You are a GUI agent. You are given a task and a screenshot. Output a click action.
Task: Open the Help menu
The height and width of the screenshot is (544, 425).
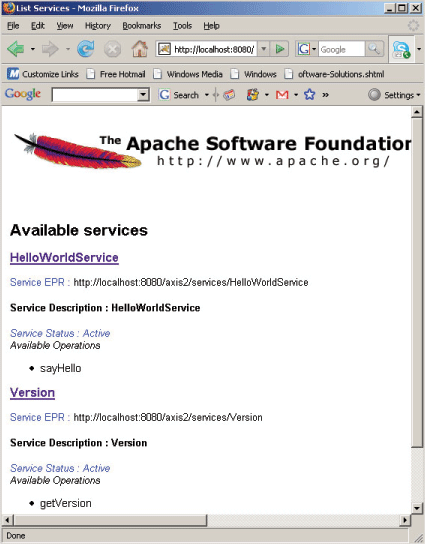[x=211, y=26]
